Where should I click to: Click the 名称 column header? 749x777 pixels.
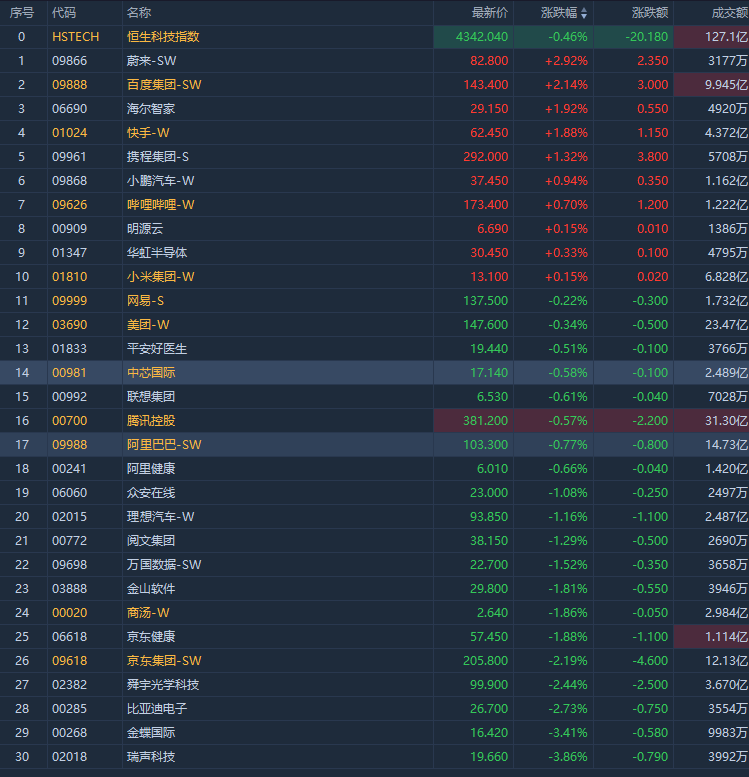(139, 13)
